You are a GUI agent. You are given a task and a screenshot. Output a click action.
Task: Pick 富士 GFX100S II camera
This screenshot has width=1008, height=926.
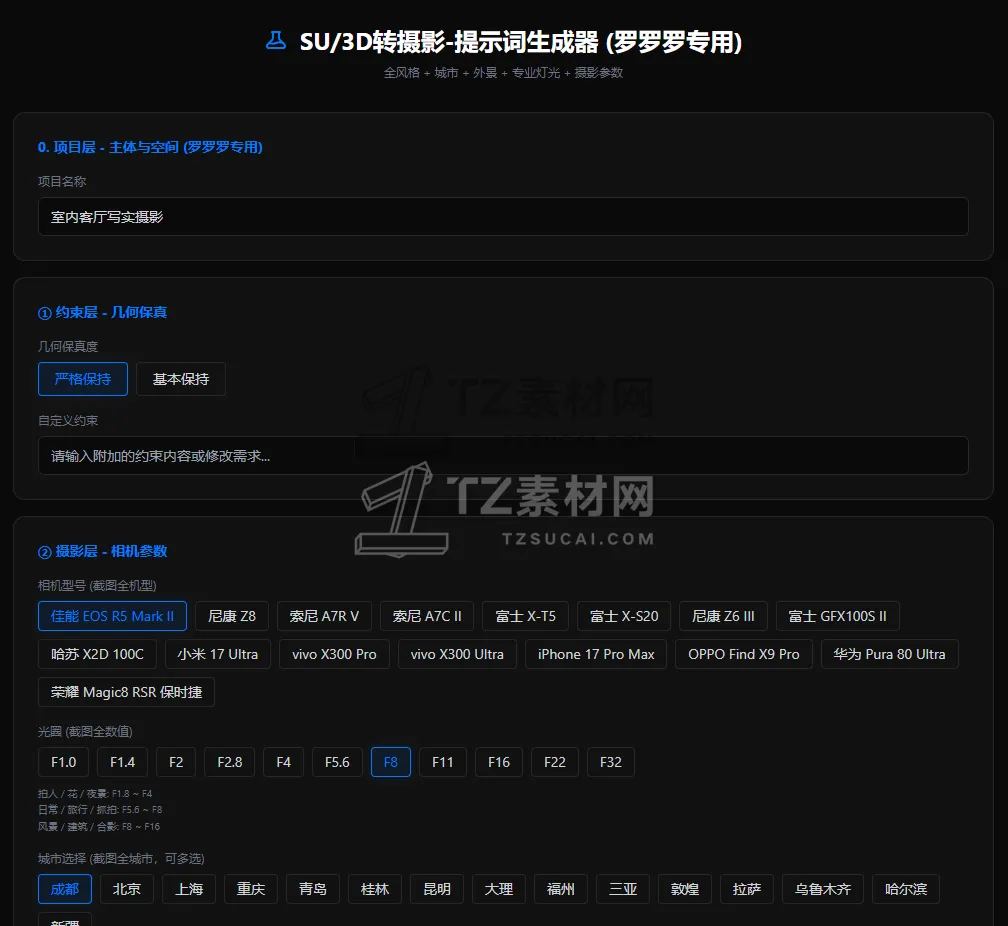(838, 616)
